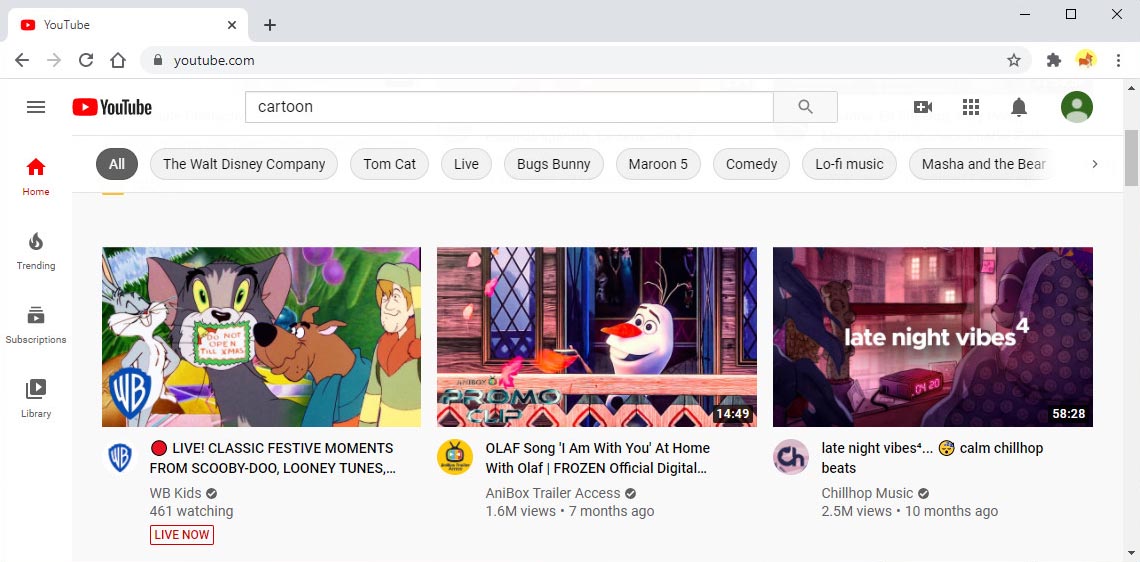This screenshot has width=1140, height=562.
Task: Open late night vibes calm chillhop title
Action: coord(932,458)
